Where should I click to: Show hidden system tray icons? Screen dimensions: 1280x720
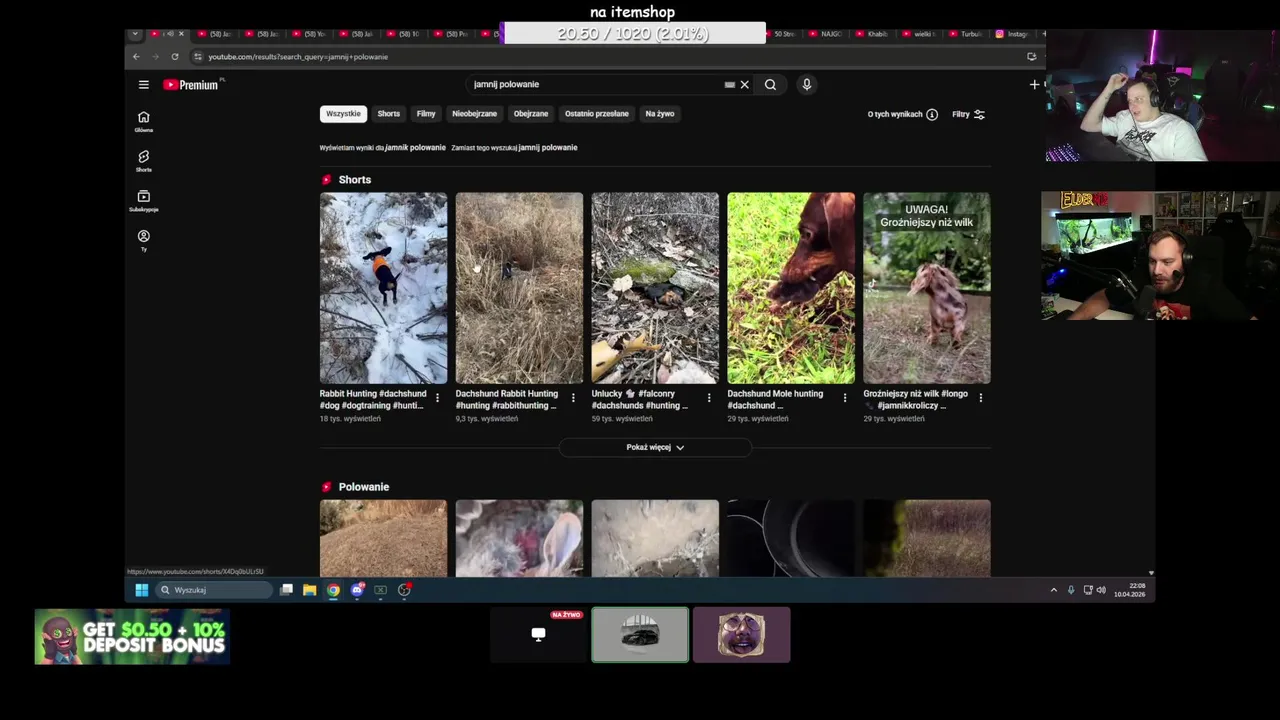coord(1053,590)
